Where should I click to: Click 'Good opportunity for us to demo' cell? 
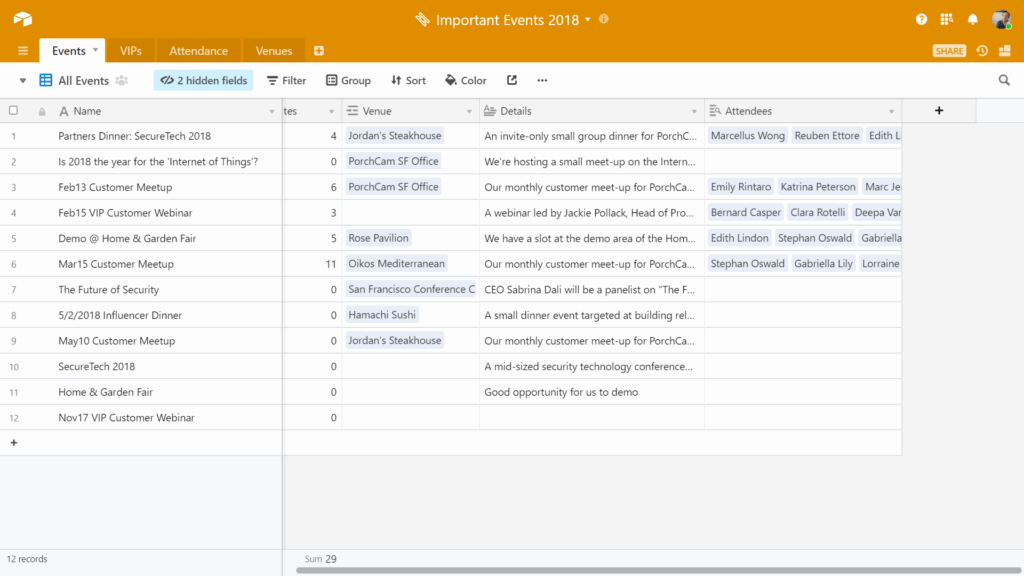tap(592, 392)
